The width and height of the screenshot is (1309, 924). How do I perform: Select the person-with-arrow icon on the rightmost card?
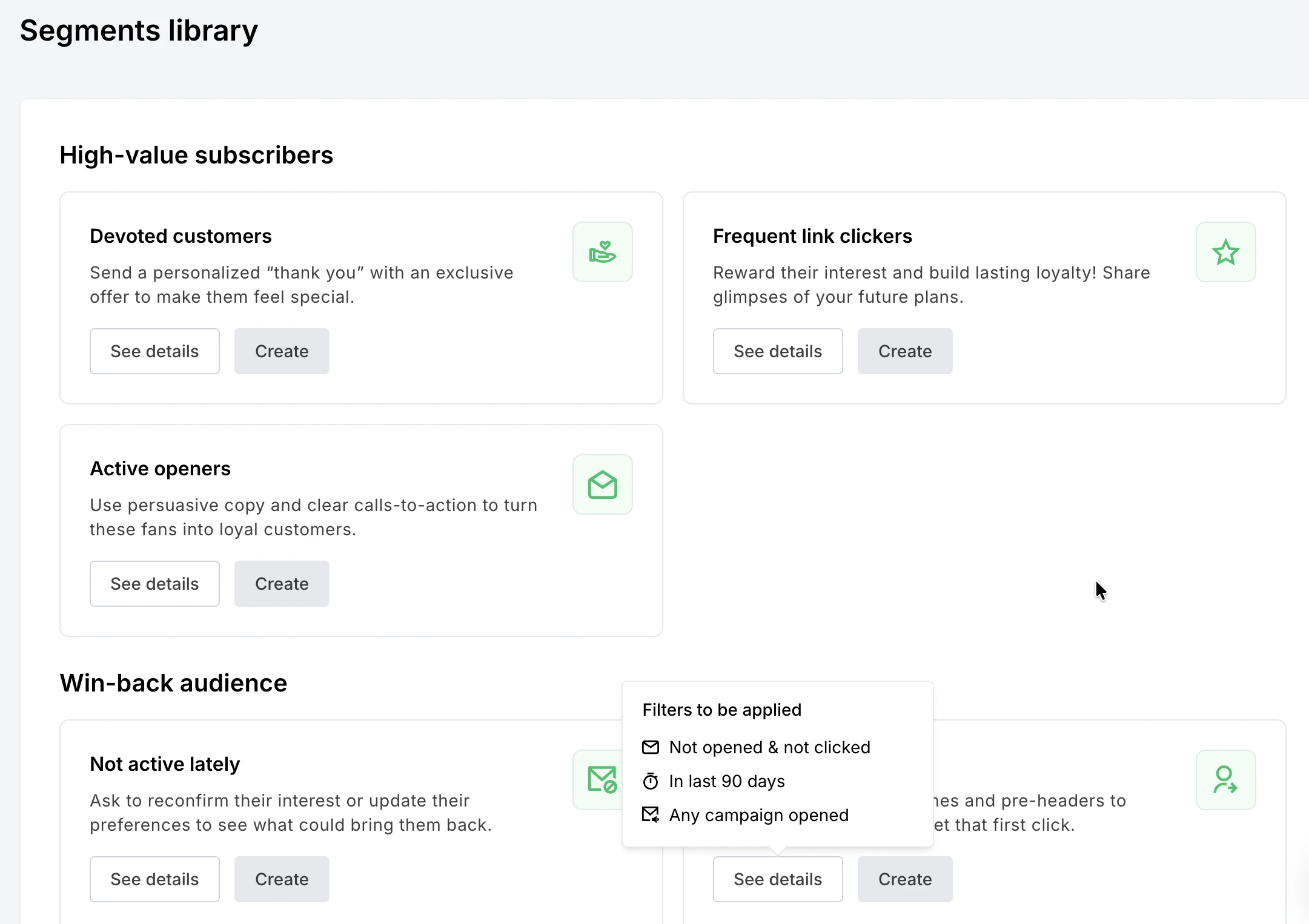tap(1225, 780)
